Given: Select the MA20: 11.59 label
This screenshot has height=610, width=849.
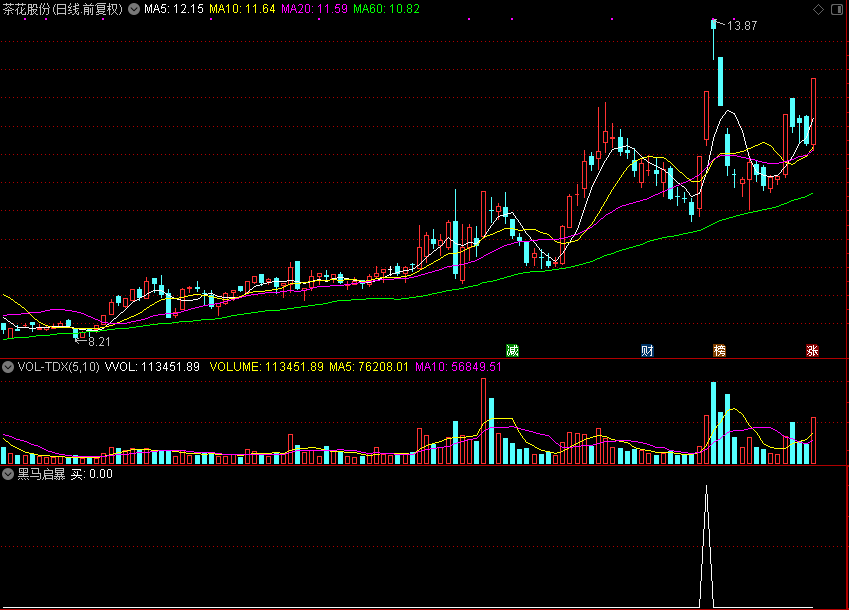Looking at the screenshot, I should (x=314, y=9).
